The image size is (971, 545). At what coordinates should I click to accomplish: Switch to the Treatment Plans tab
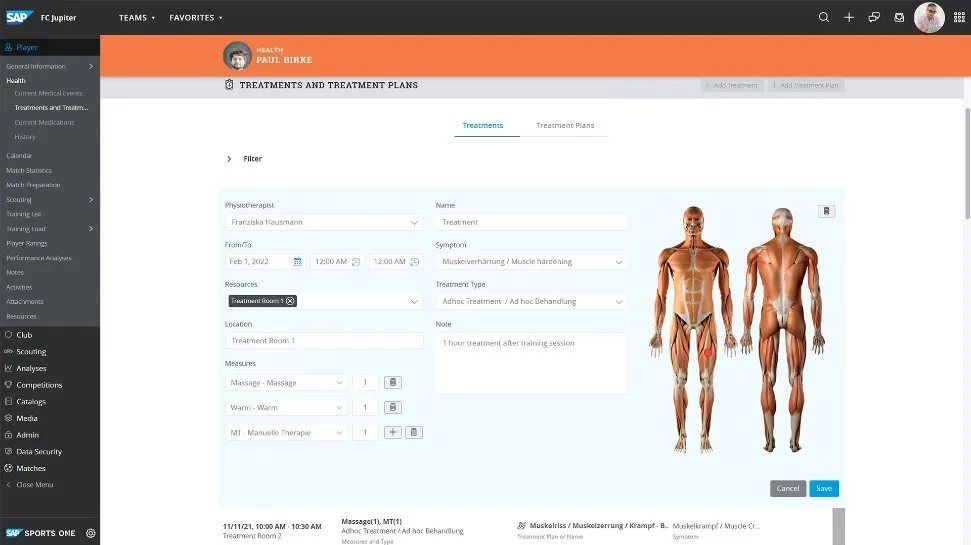(x=565, y=126)
